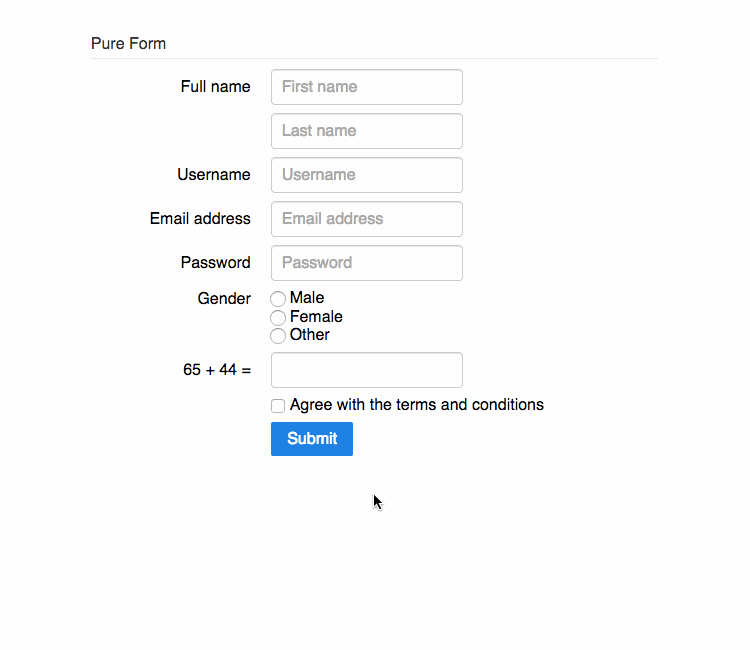Click the Male option label text
Viewport: 750px width, 650px height.
pyautogui.click(x=307, y=297)
